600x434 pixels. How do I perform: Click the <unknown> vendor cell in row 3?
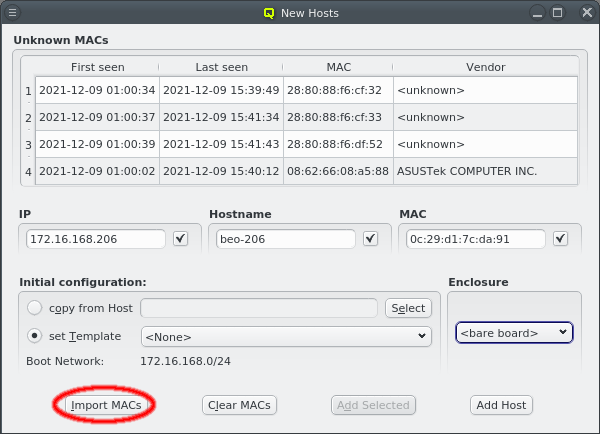tap(485, 144)
